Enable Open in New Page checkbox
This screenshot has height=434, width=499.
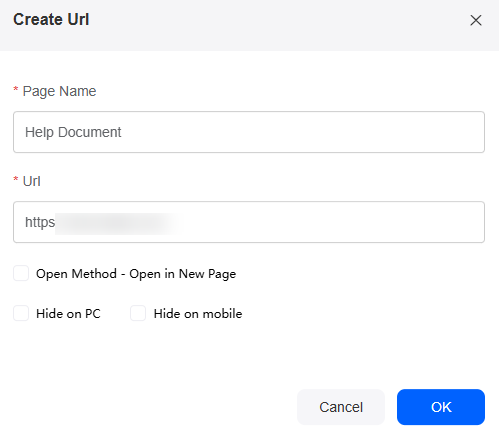tap(21, 273)
